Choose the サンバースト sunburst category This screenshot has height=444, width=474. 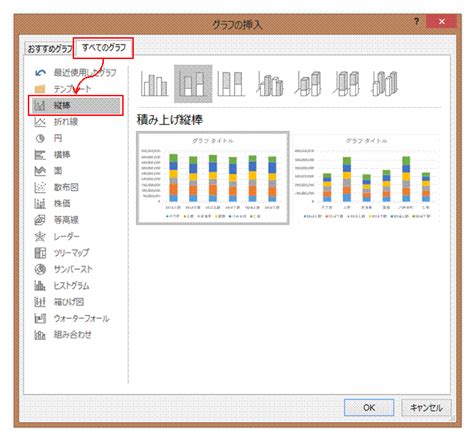tap(63, 269)
